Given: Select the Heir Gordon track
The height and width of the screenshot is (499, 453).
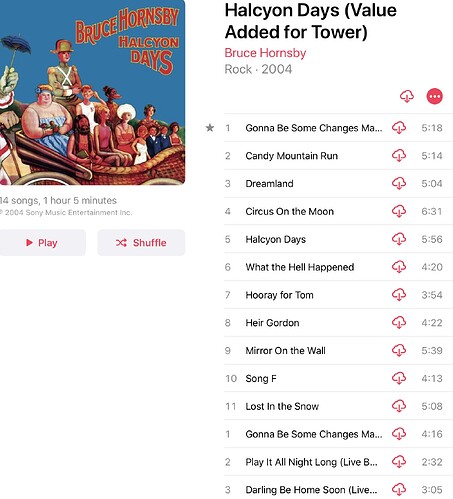Looking at the screenshot, I should (338, 323).
